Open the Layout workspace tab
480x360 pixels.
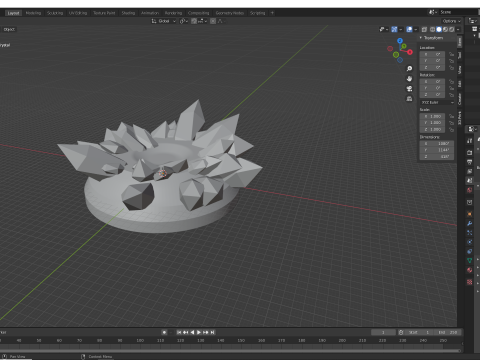pyautogui.click(x=13, y=13)
